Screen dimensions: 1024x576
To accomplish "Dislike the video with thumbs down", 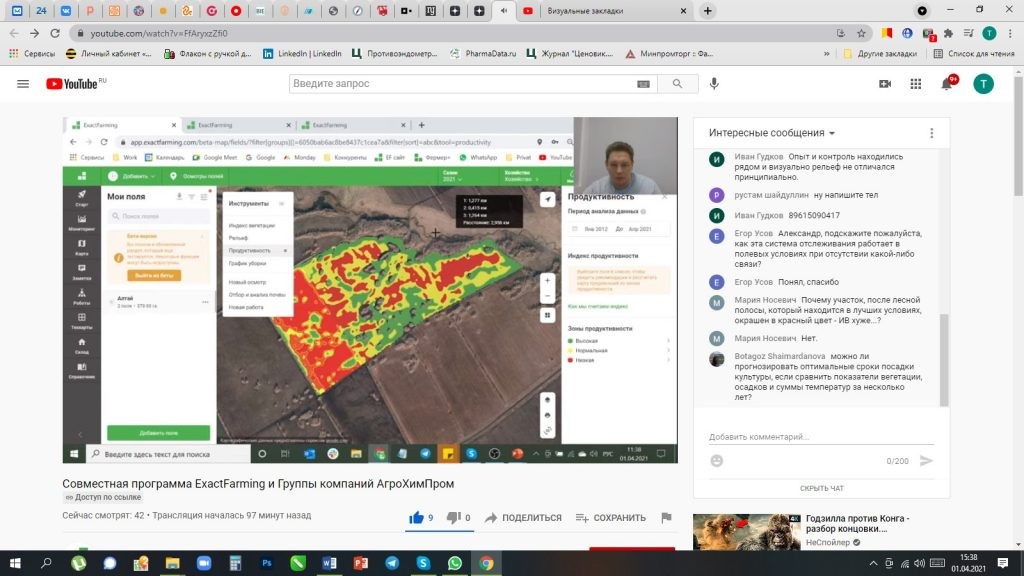I will click(x=453, y=517).
